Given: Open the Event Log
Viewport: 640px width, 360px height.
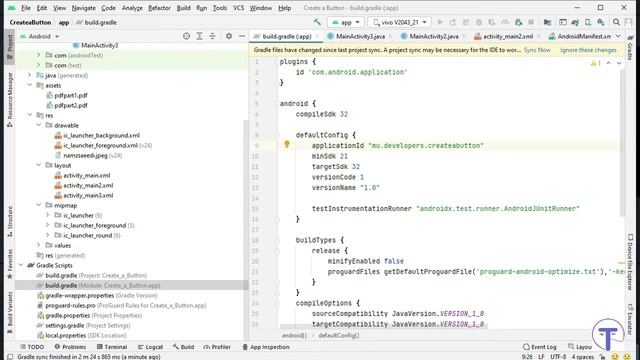Looking at the screenshot, I should pos(540,347).
